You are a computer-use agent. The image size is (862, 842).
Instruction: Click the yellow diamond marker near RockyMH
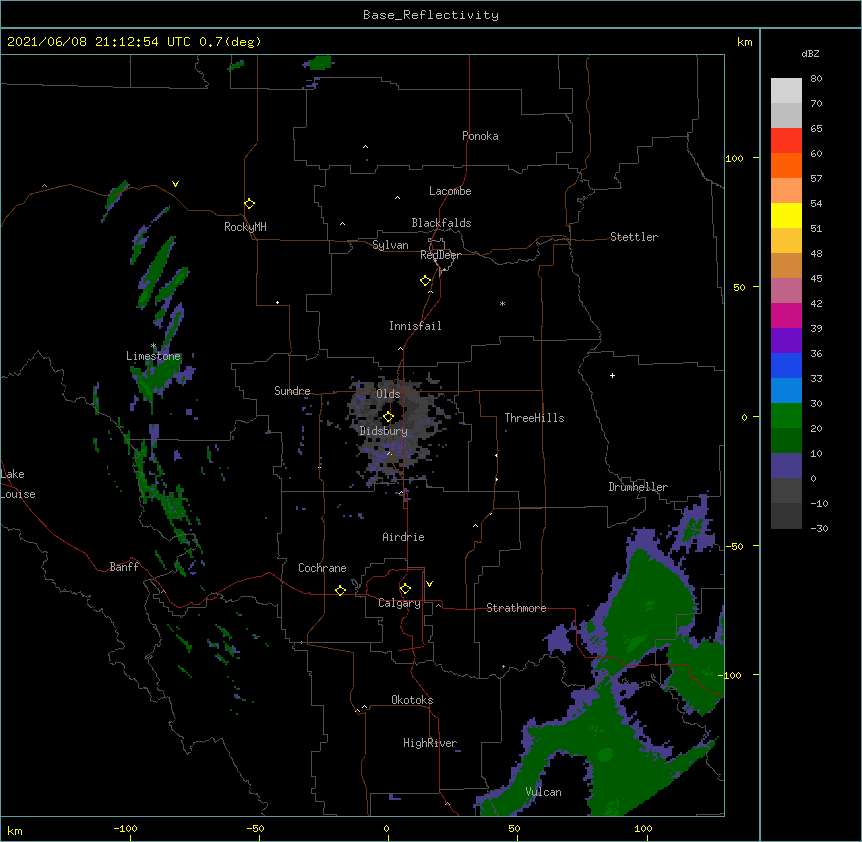coord(249,204)
